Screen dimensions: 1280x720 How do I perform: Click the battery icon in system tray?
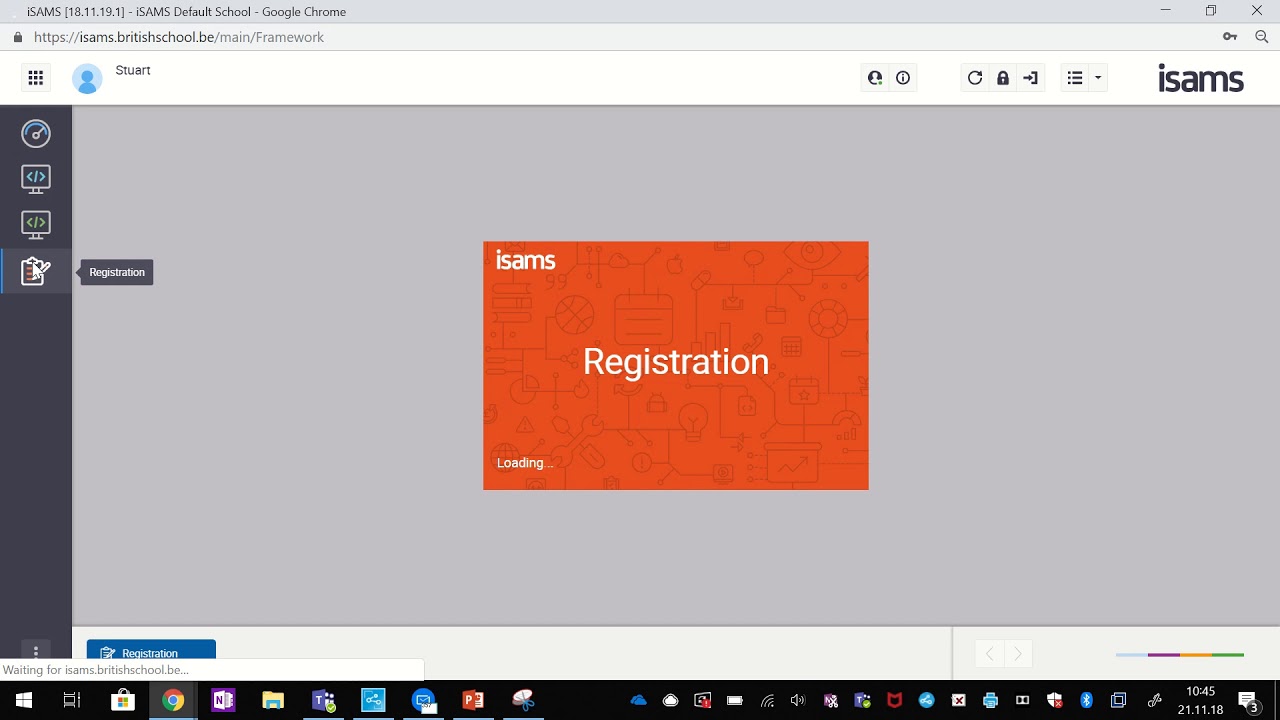coord(735,700)
